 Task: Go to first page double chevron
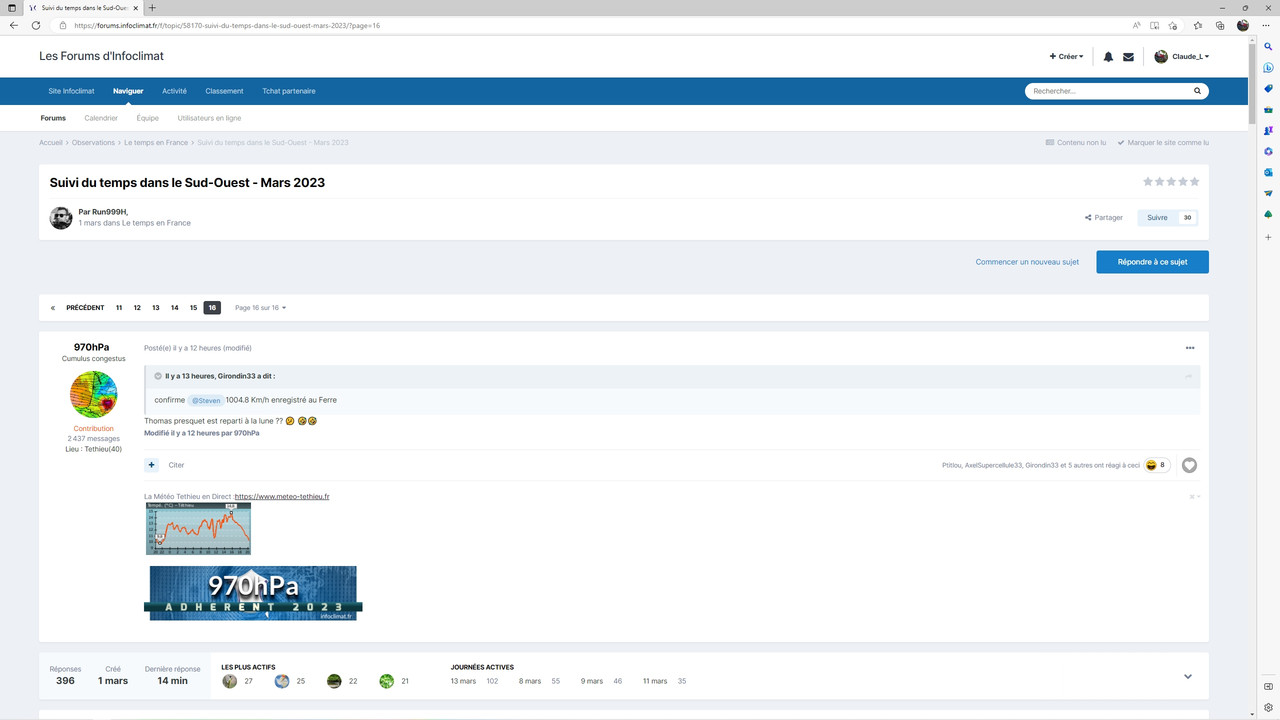click(x=52, y=308)
